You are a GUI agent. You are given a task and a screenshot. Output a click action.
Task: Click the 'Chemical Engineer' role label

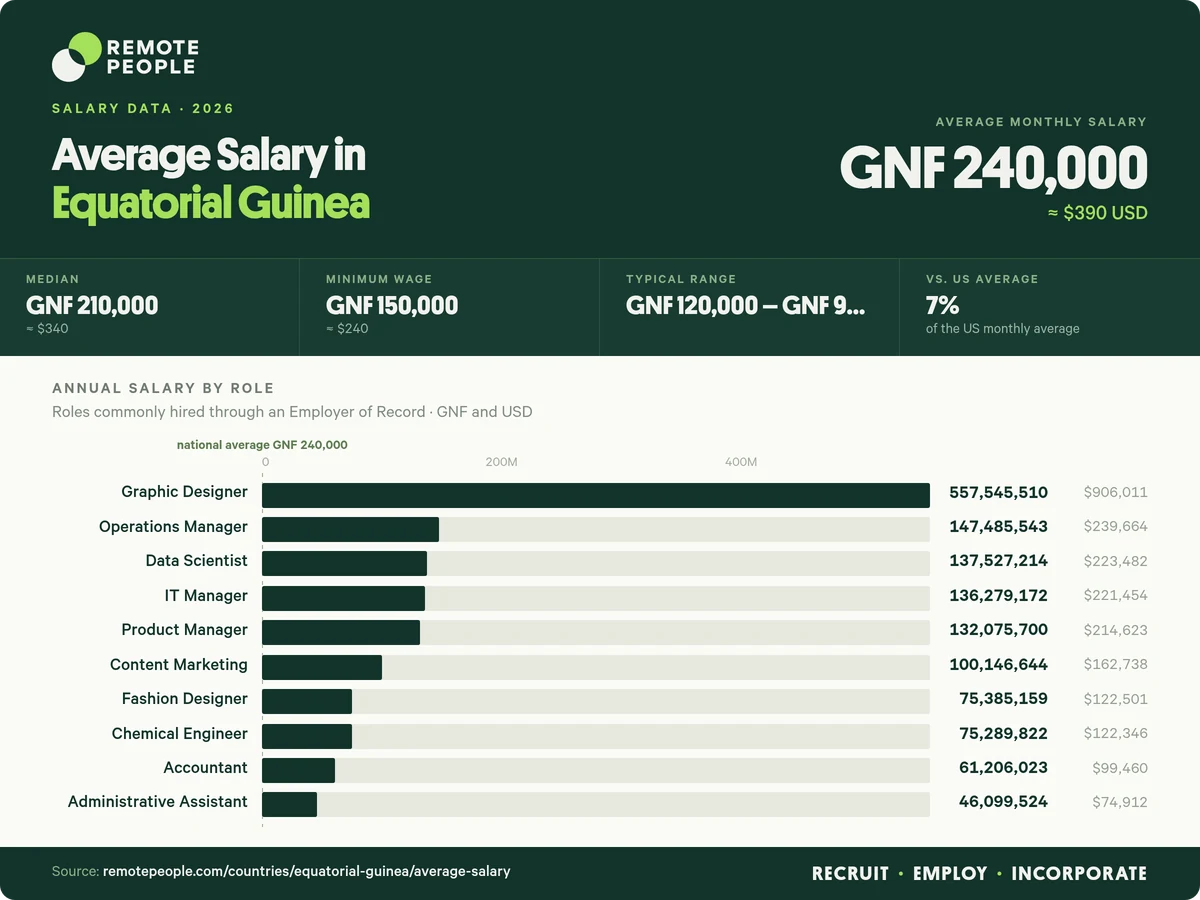click(180, 733)
